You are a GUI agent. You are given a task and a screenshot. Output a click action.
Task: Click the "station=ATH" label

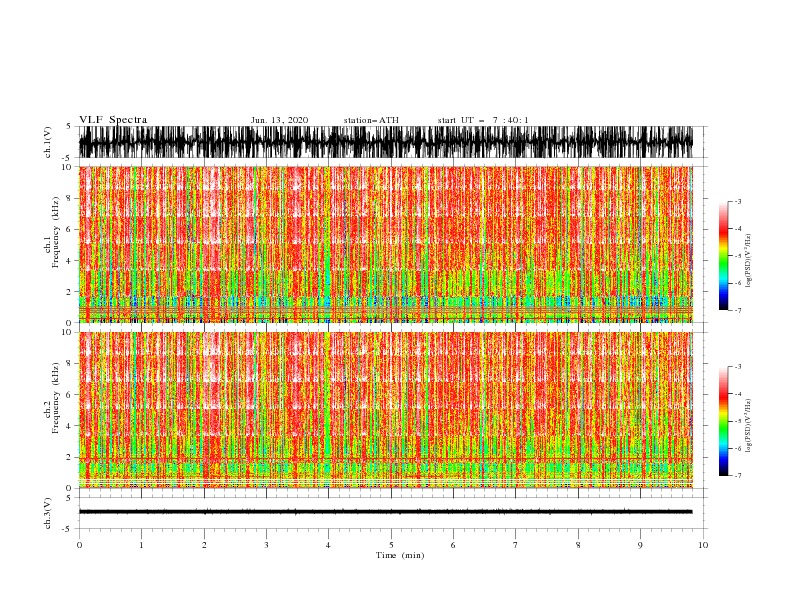[x=371, y=120]
